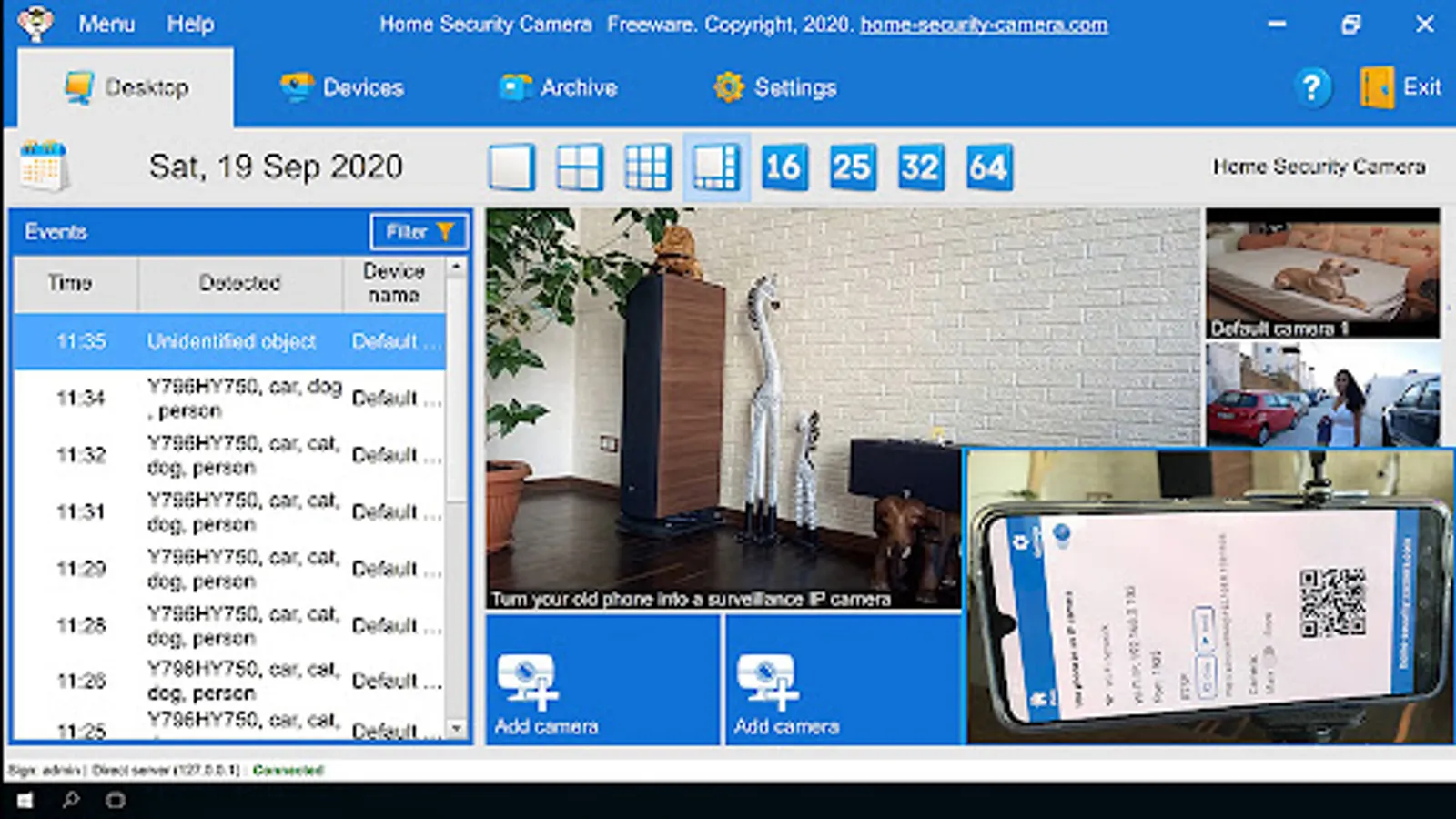This screenshot has width=1456, height=819.
Task: Click the Exit door icon
Action: (x=1377, y=88)
